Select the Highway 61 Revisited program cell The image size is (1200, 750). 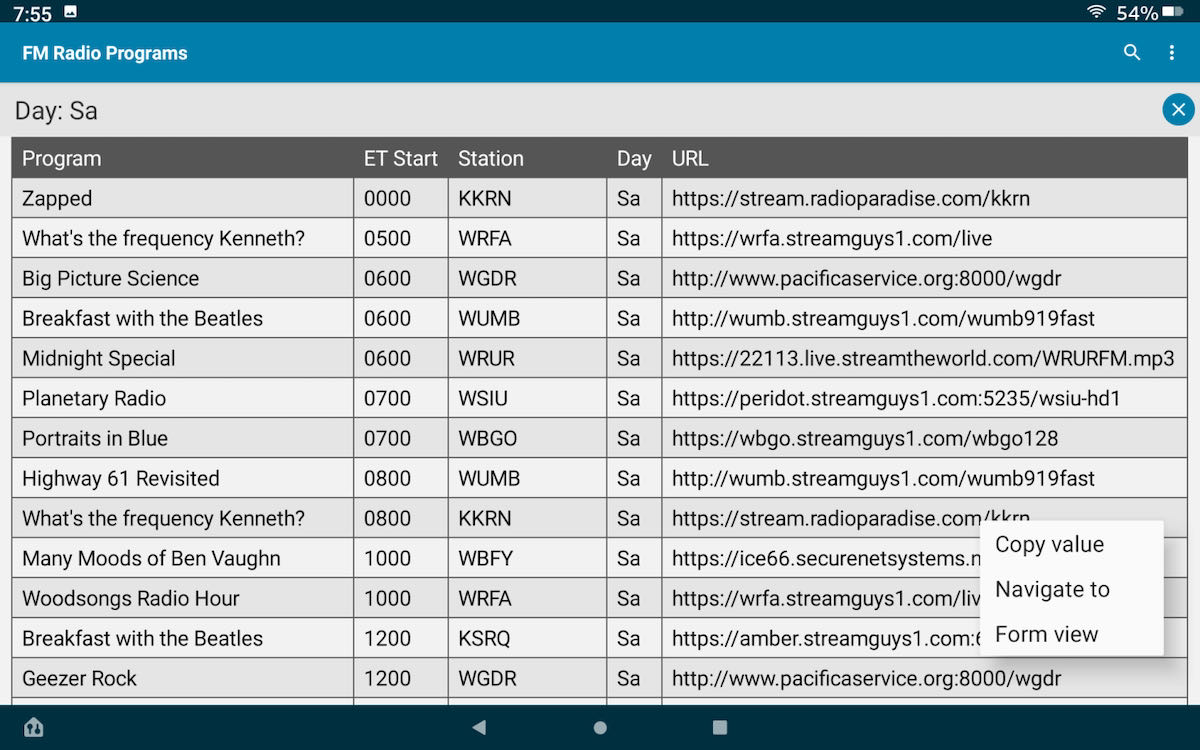click(x=183, y=478)
